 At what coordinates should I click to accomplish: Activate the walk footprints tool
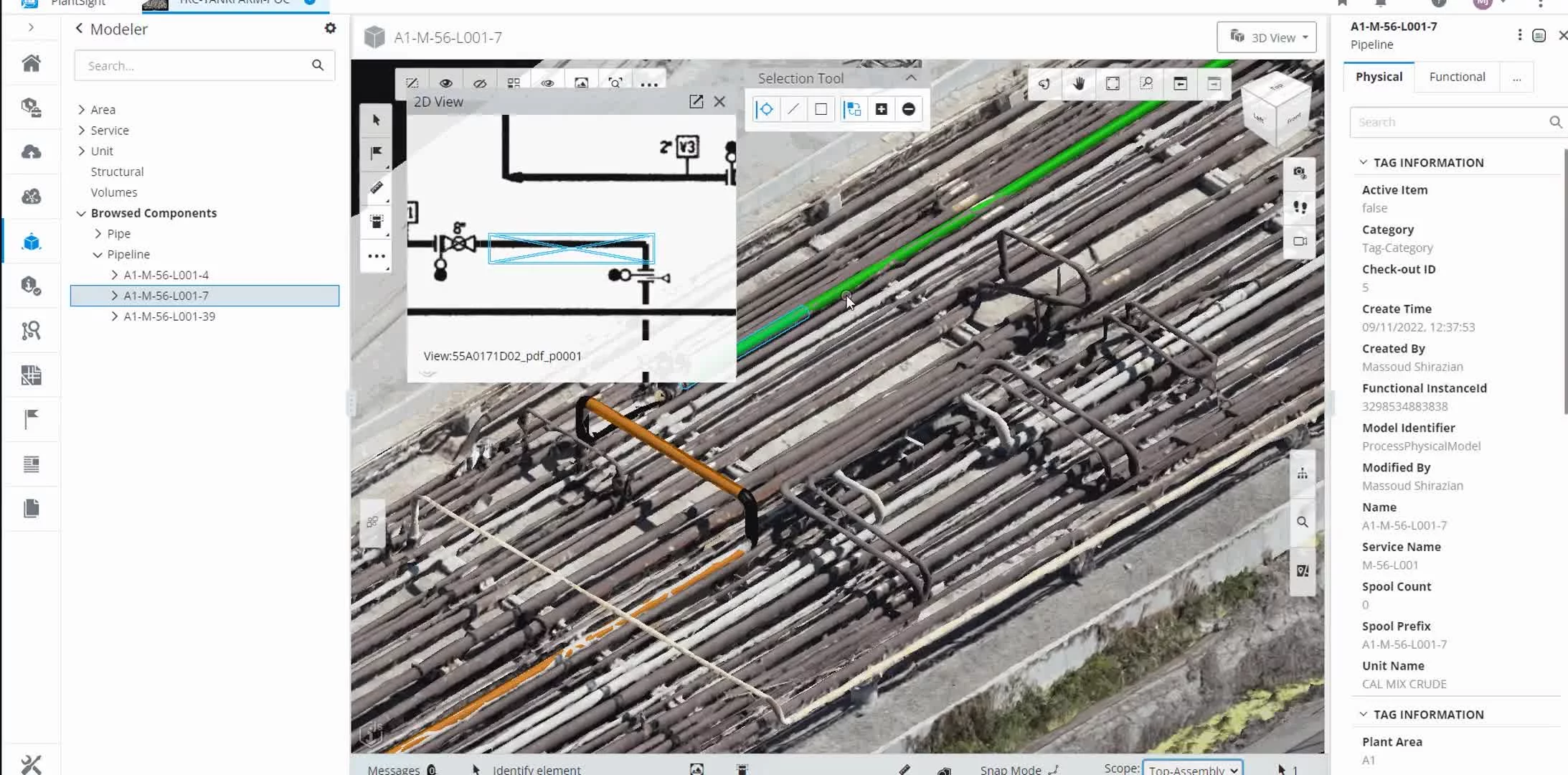coord(1300,207)
